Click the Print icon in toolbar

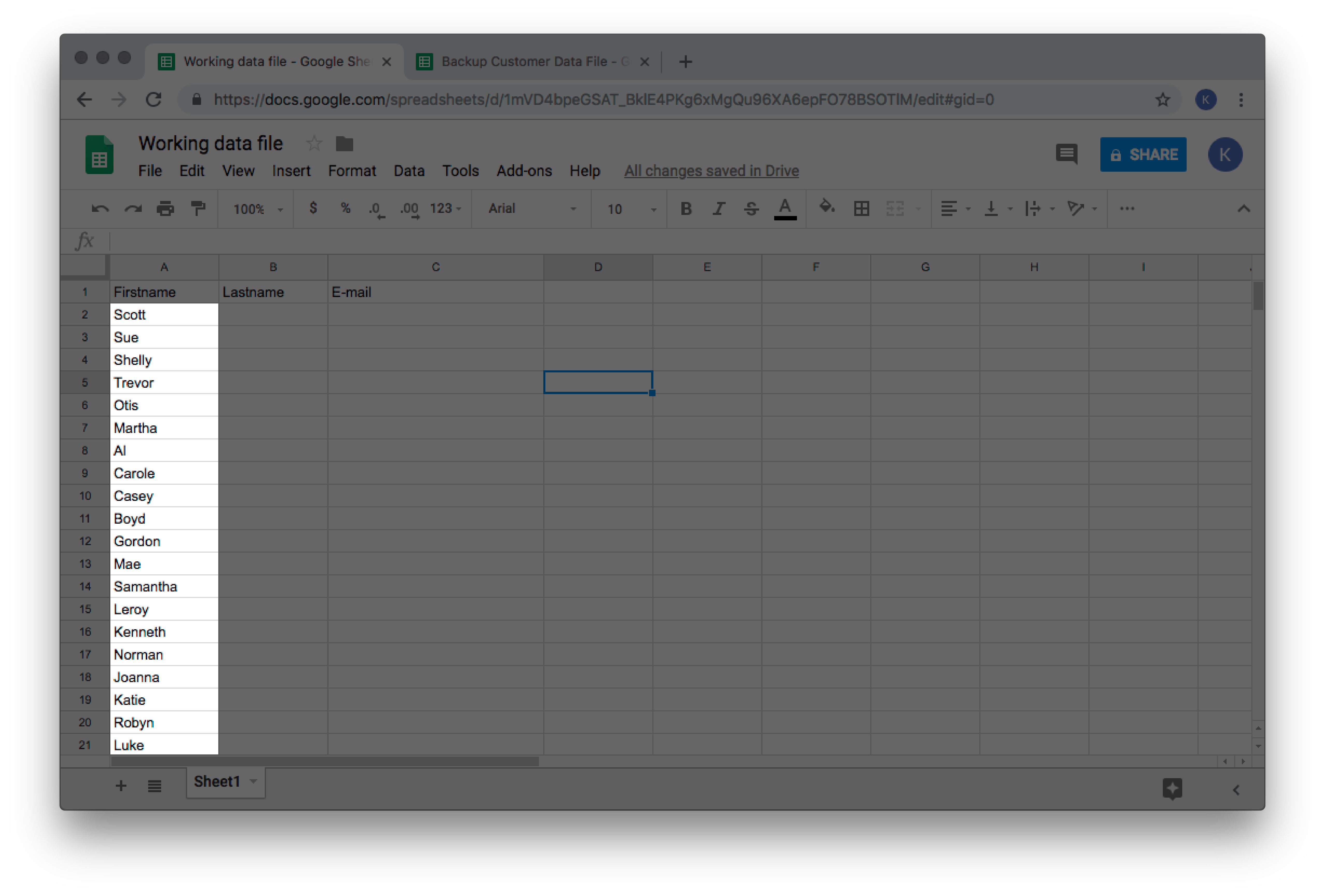coord(165,209)
